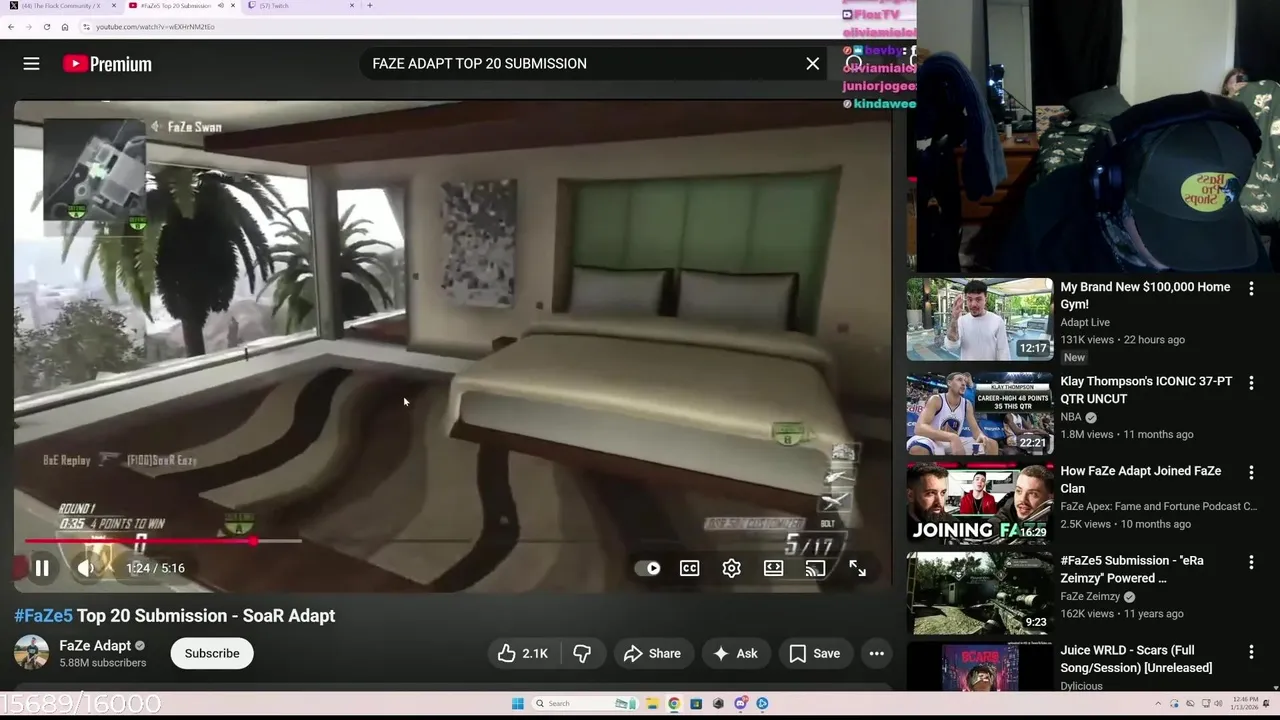Switch the player to theater mode
The image size is (1280, 720).
point(774,568)
